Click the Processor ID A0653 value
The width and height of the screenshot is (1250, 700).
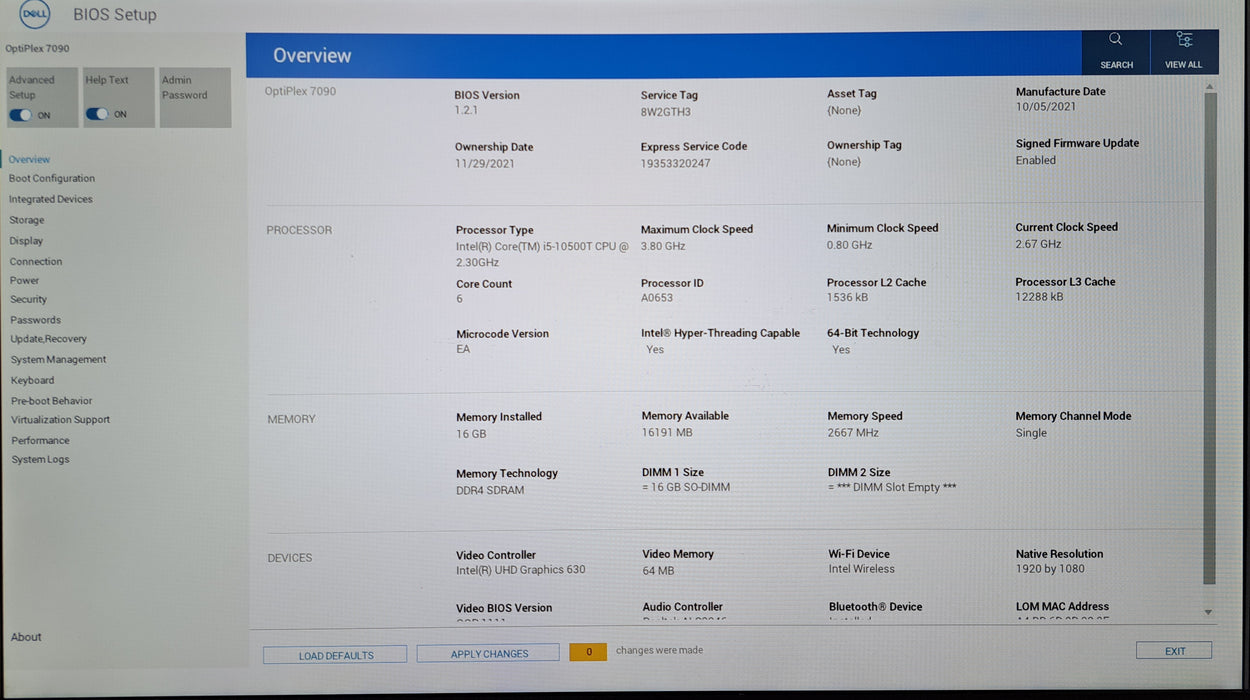tap(657, 298)
